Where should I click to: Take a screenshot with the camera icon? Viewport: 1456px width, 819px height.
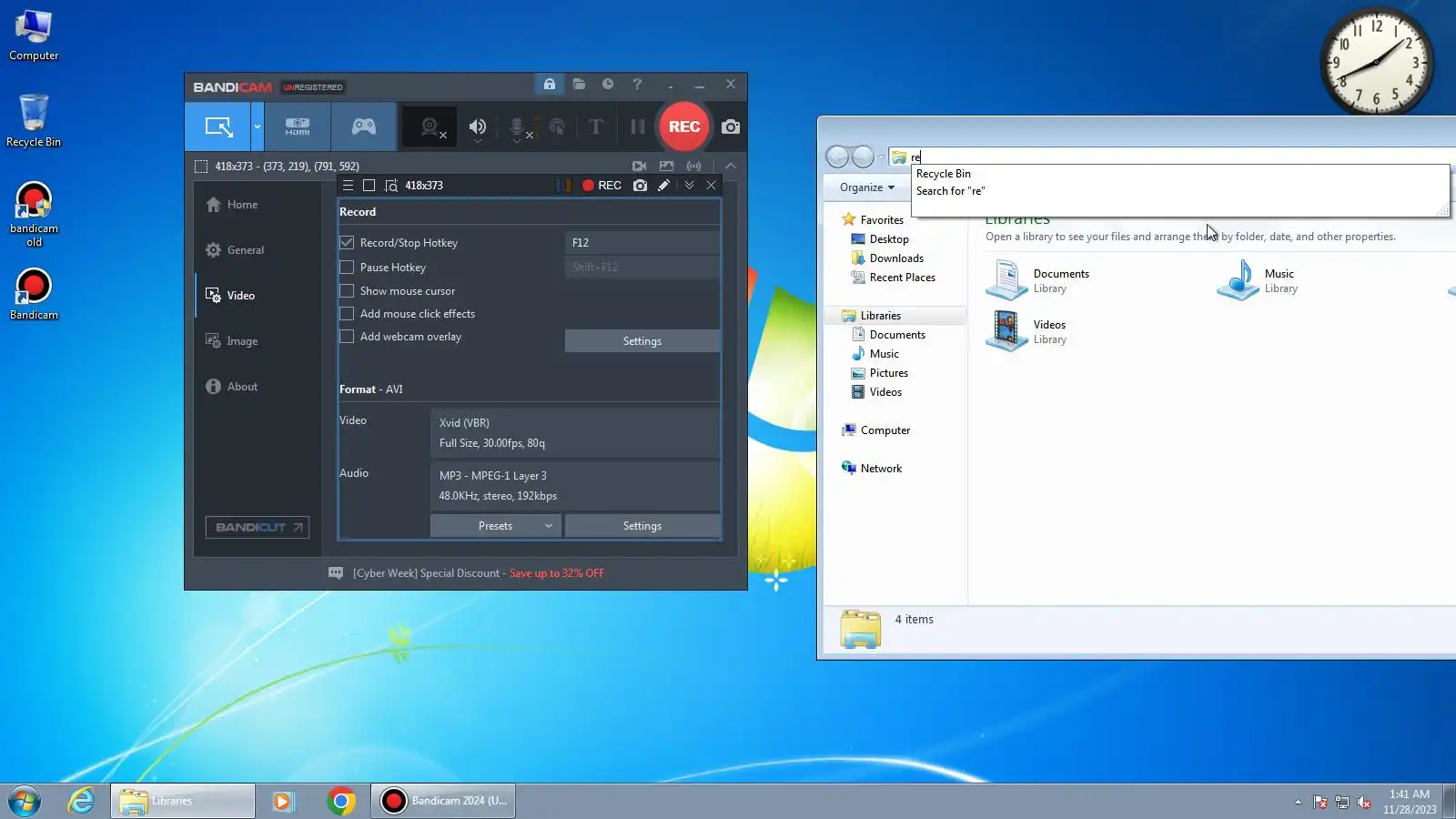[731, 127]
